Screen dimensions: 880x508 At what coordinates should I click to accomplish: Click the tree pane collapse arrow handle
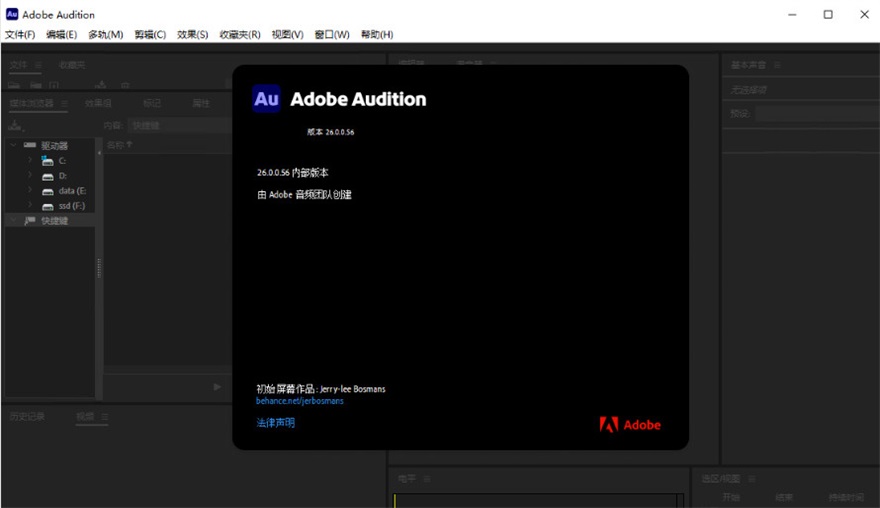[99, 153]
